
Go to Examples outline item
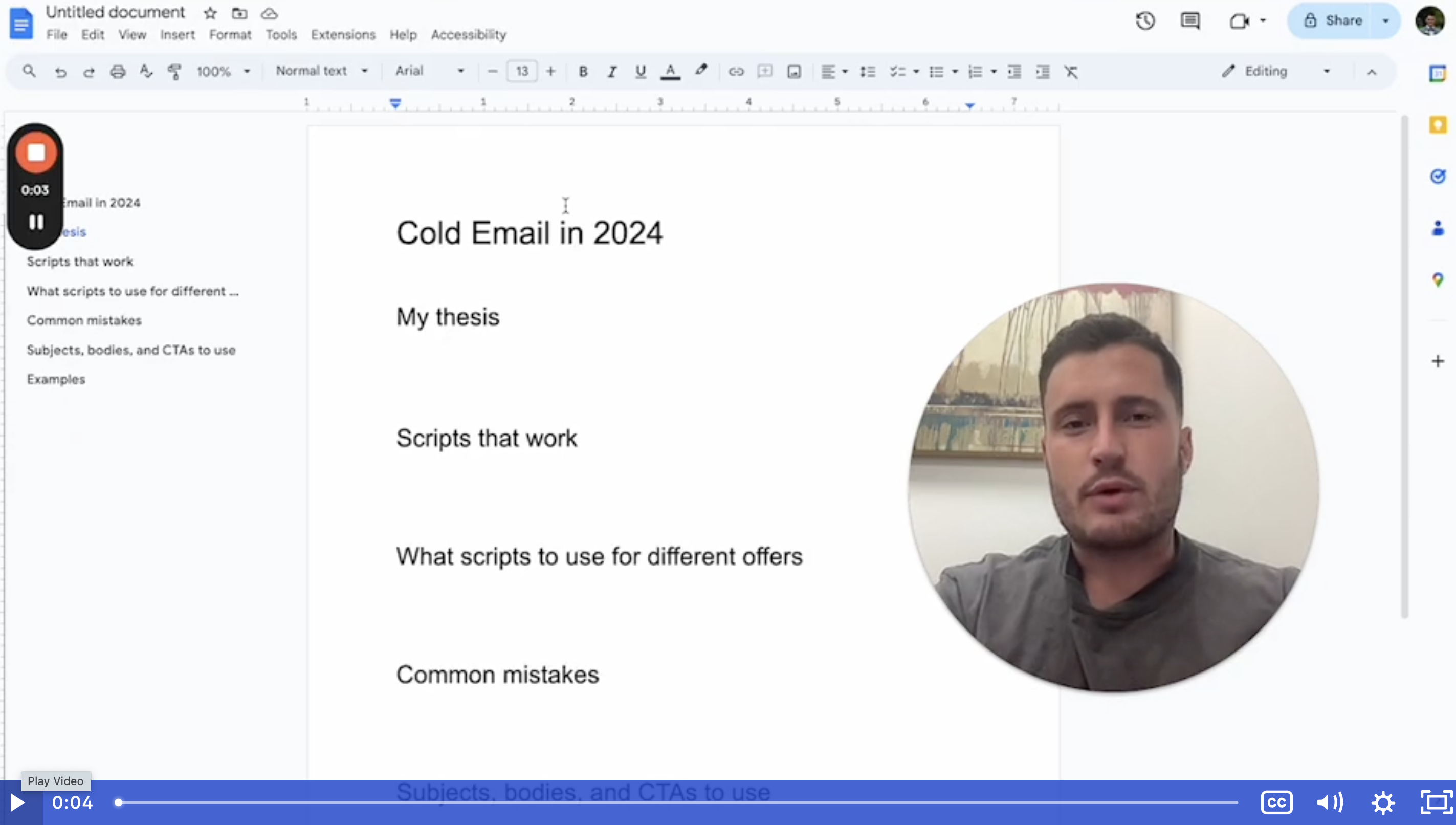(x=55, y=379)
